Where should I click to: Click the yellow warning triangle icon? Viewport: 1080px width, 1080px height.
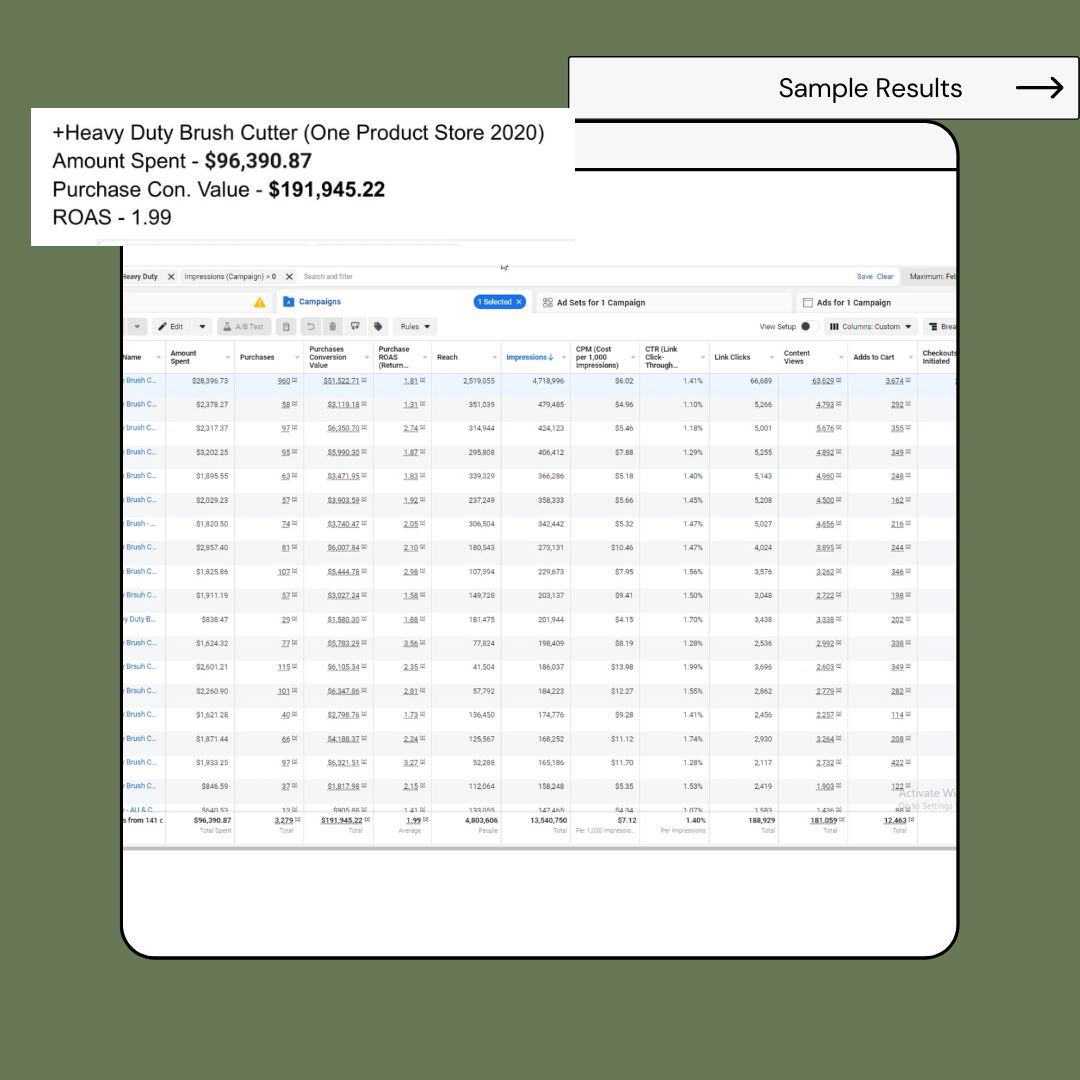[260, 302]
